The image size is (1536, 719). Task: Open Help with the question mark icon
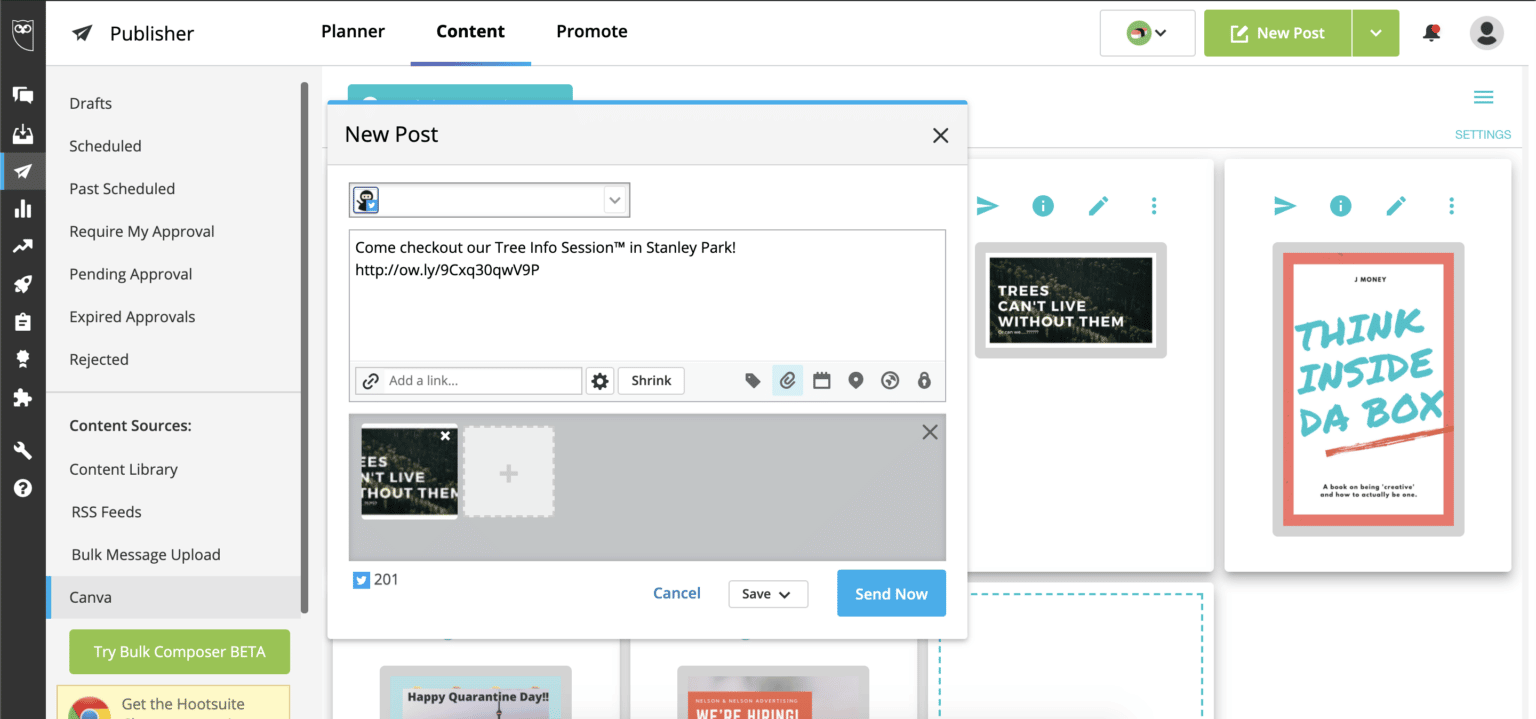[x=22, y=488]
